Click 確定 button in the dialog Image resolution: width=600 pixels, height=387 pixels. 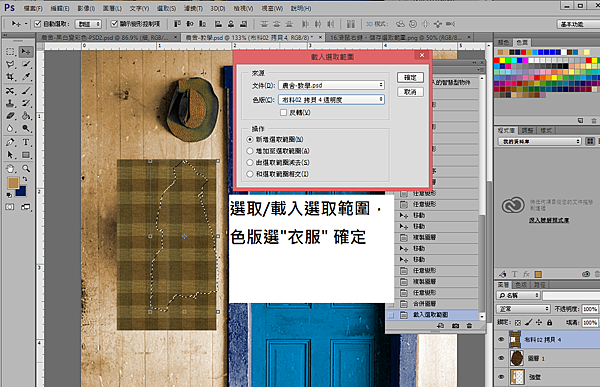tap(410, 77)
